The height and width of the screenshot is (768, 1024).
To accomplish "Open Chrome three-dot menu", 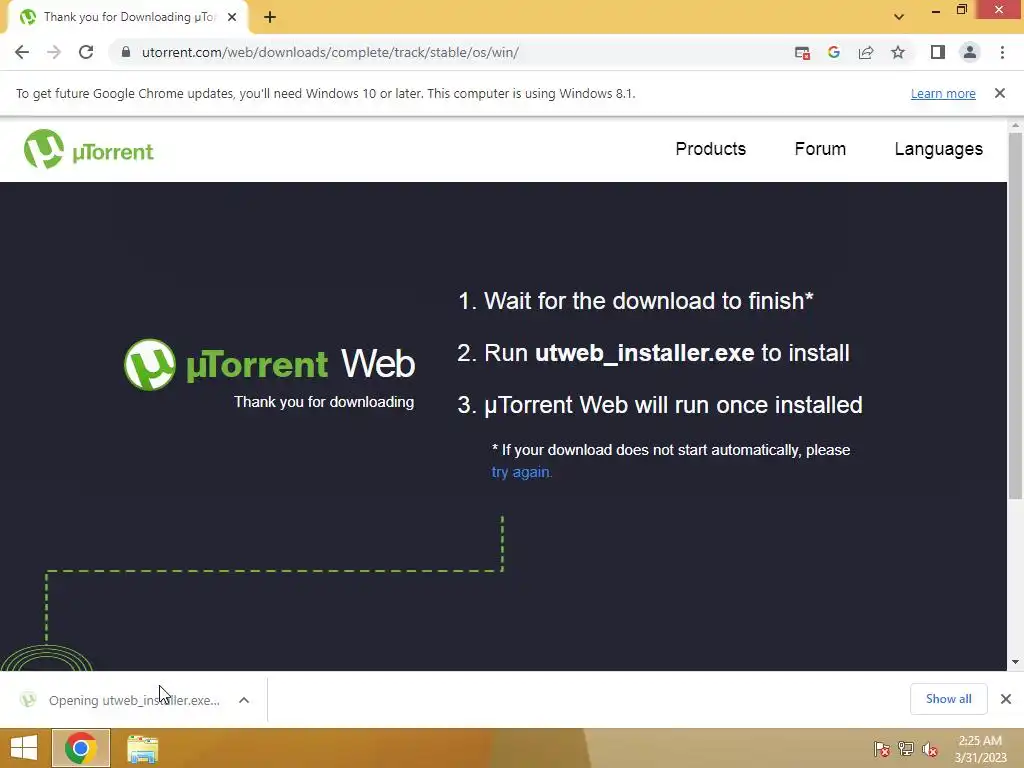I will [x=1002, y=52].
